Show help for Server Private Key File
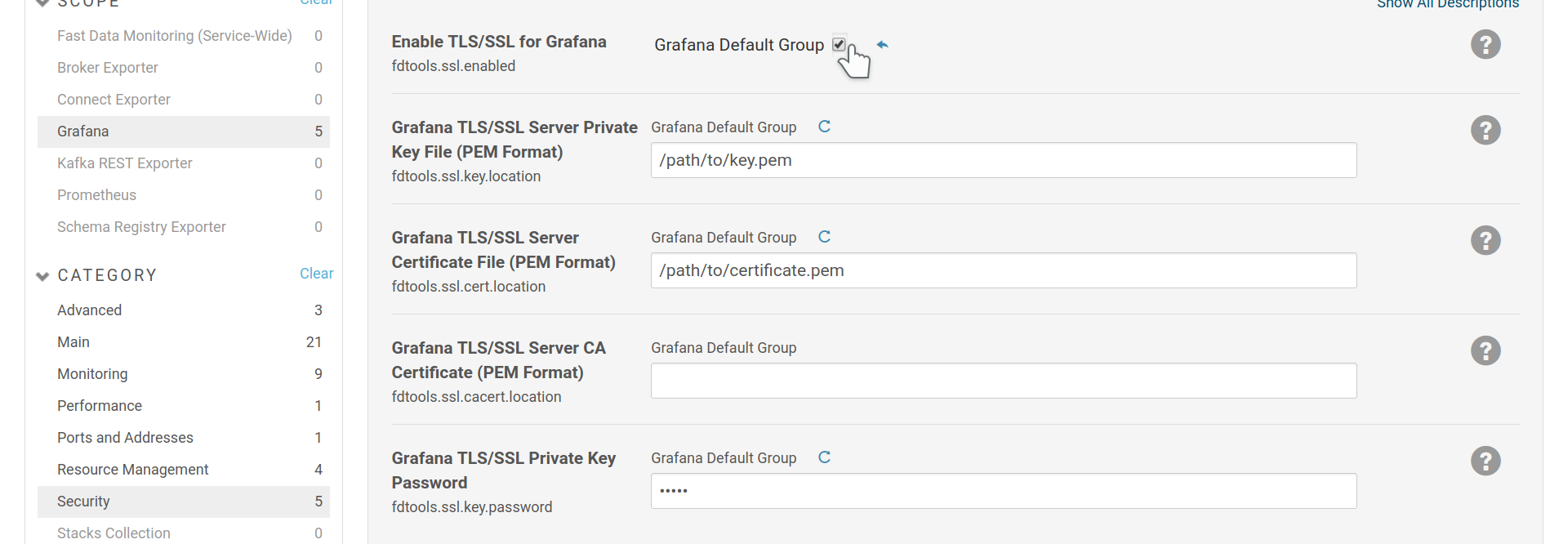The width and height of the screenshot is (1568, 544). (1486, 130)
